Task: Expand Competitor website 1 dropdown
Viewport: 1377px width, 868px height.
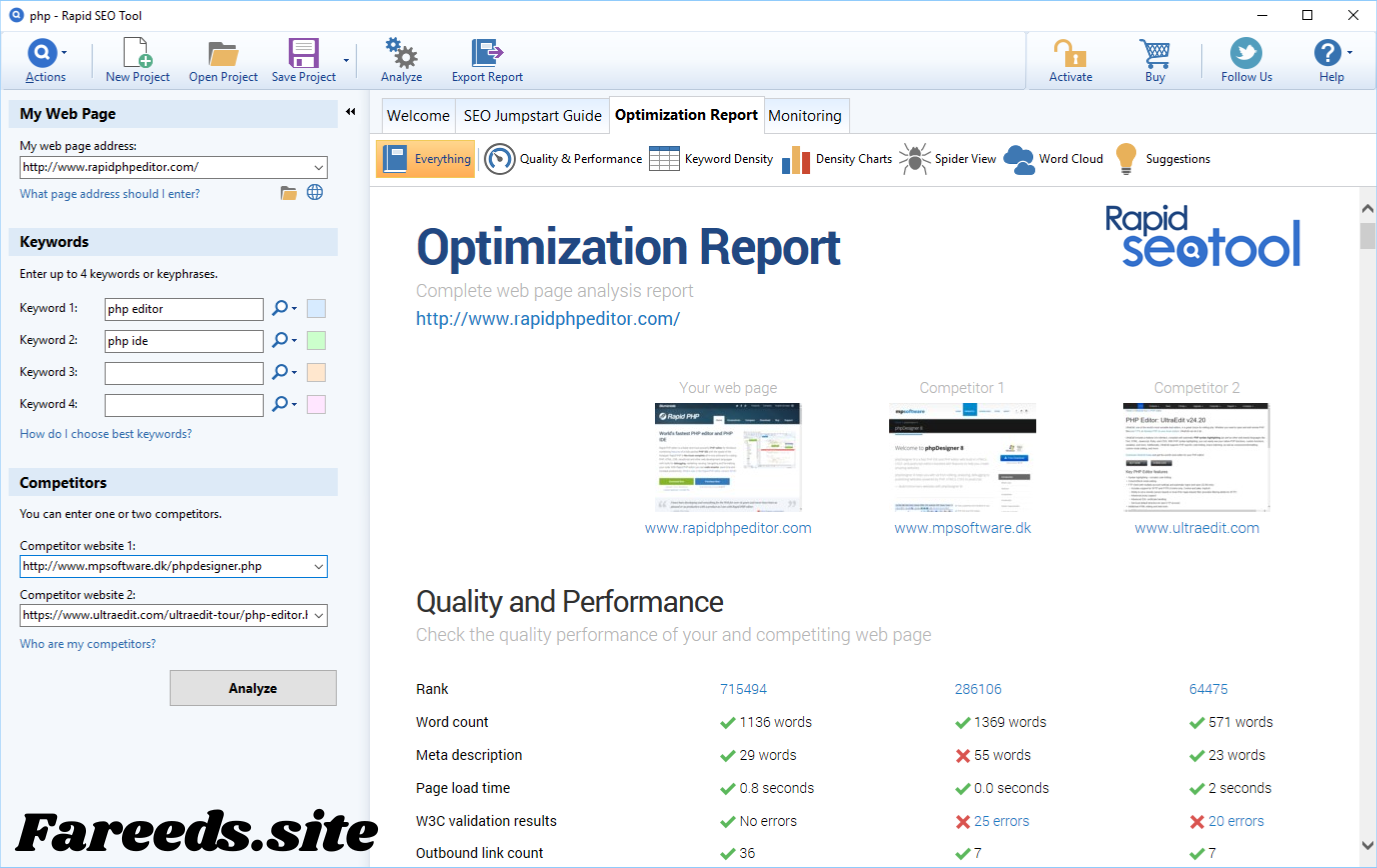Action: tap(318, 567)
